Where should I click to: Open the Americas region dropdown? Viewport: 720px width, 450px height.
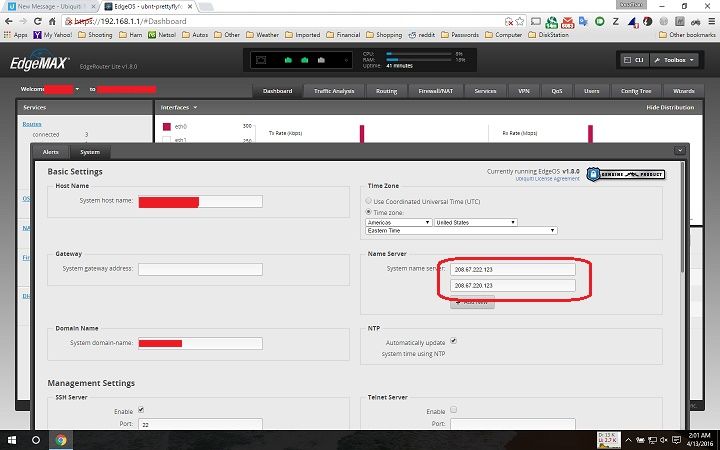pos(400,222)
